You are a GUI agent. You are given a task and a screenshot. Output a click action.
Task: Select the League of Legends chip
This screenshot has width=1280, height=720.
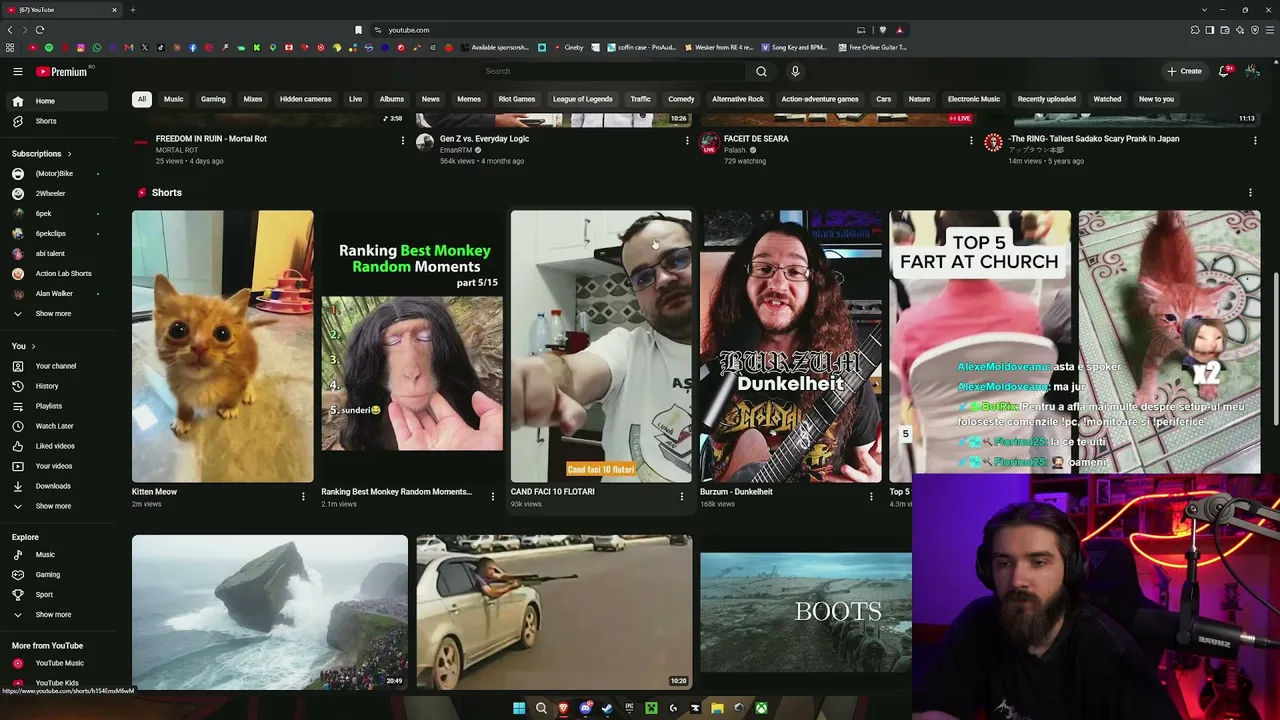[x=582, y=99]
